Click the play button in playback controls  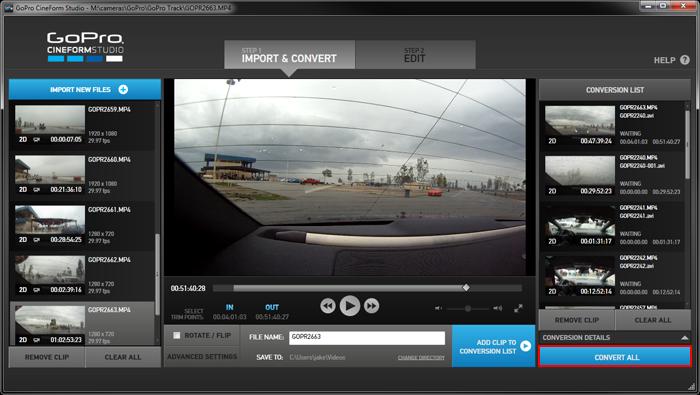350,306
